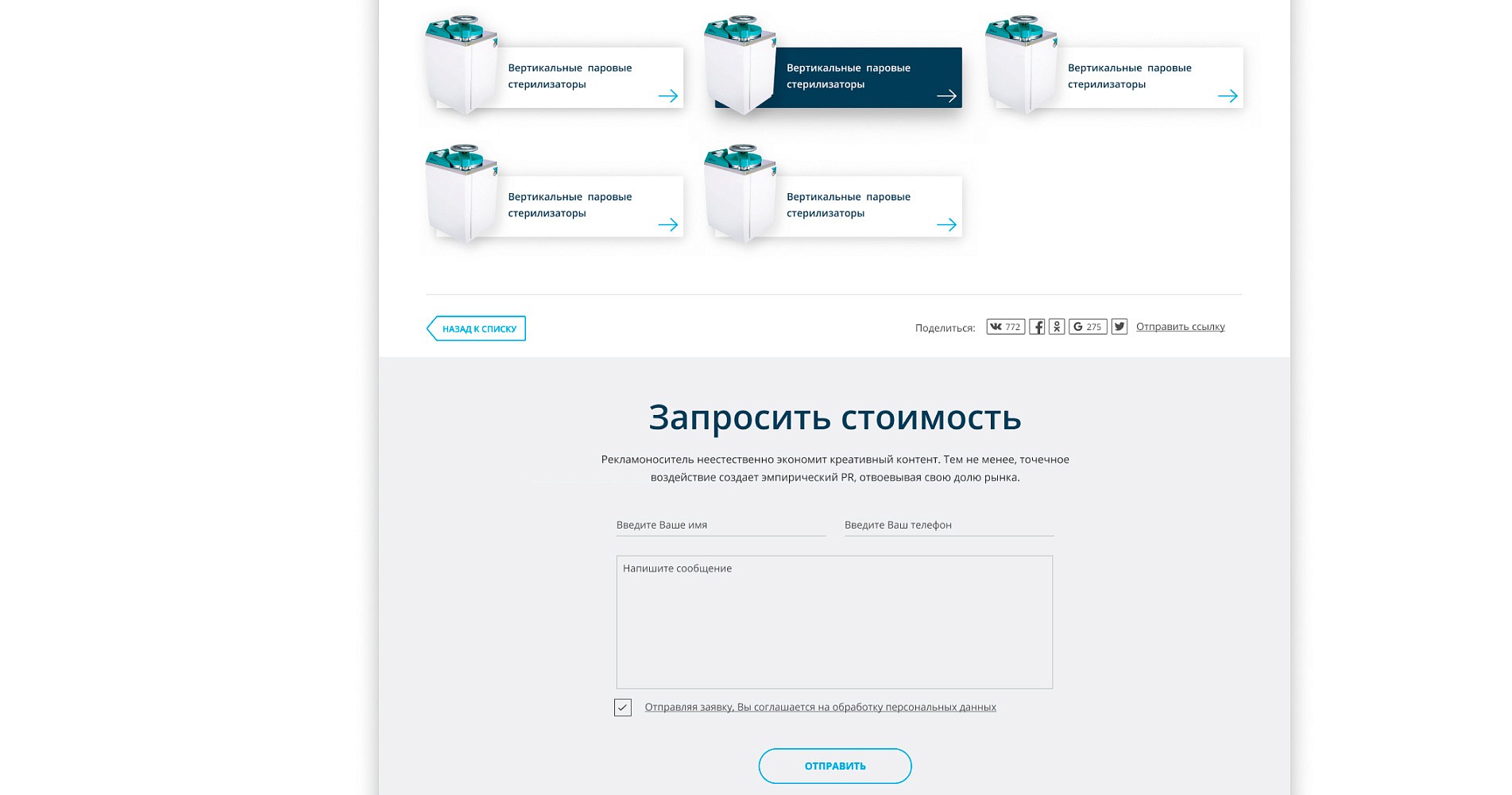Click the blue arrow on the top-right sterilizer card
This screenshot has height=795, width=1512.
[x=1227, y=96]
